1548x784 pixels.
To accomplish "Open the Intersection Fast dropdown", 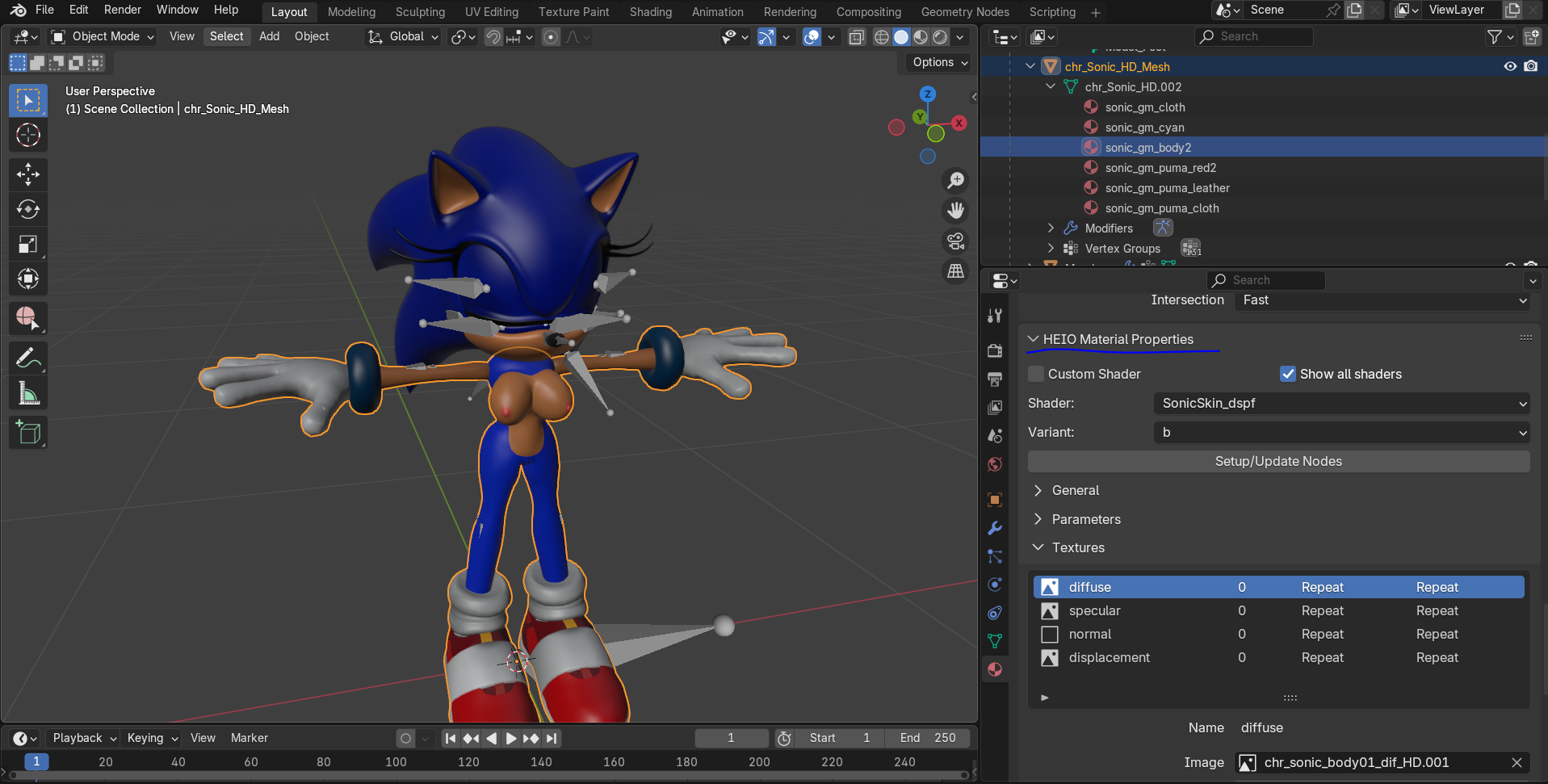I will 1382,300.
